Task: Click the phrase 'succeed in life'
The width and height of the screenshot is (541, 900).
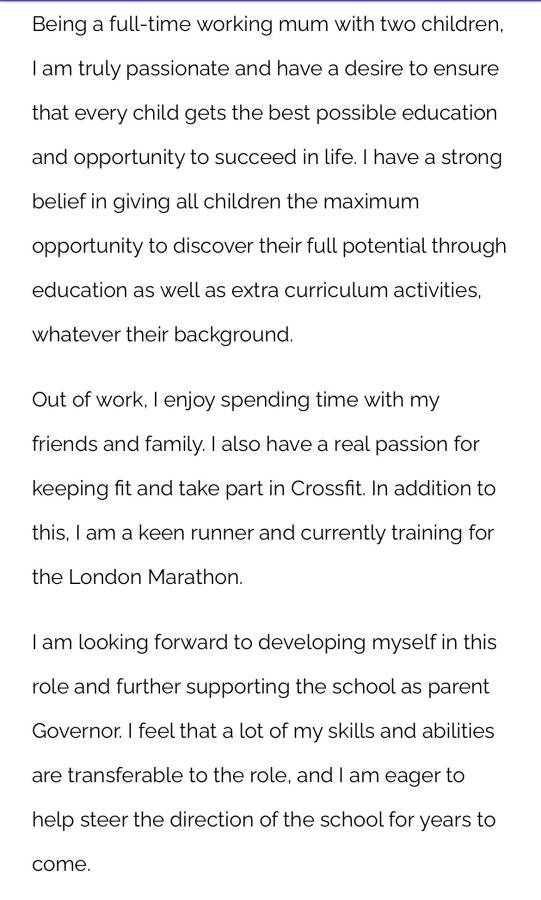Action: (x=285, y=158)
